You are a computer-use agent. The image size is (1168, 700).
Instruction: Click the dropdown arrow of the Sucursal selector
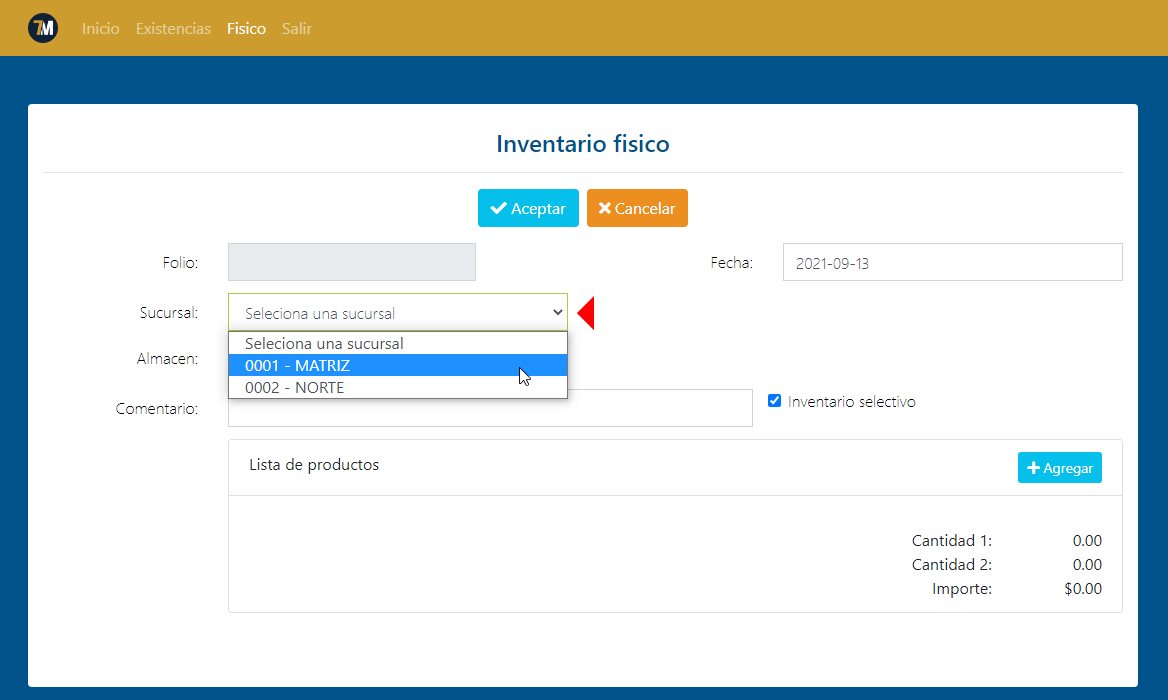tap(556, 312)
